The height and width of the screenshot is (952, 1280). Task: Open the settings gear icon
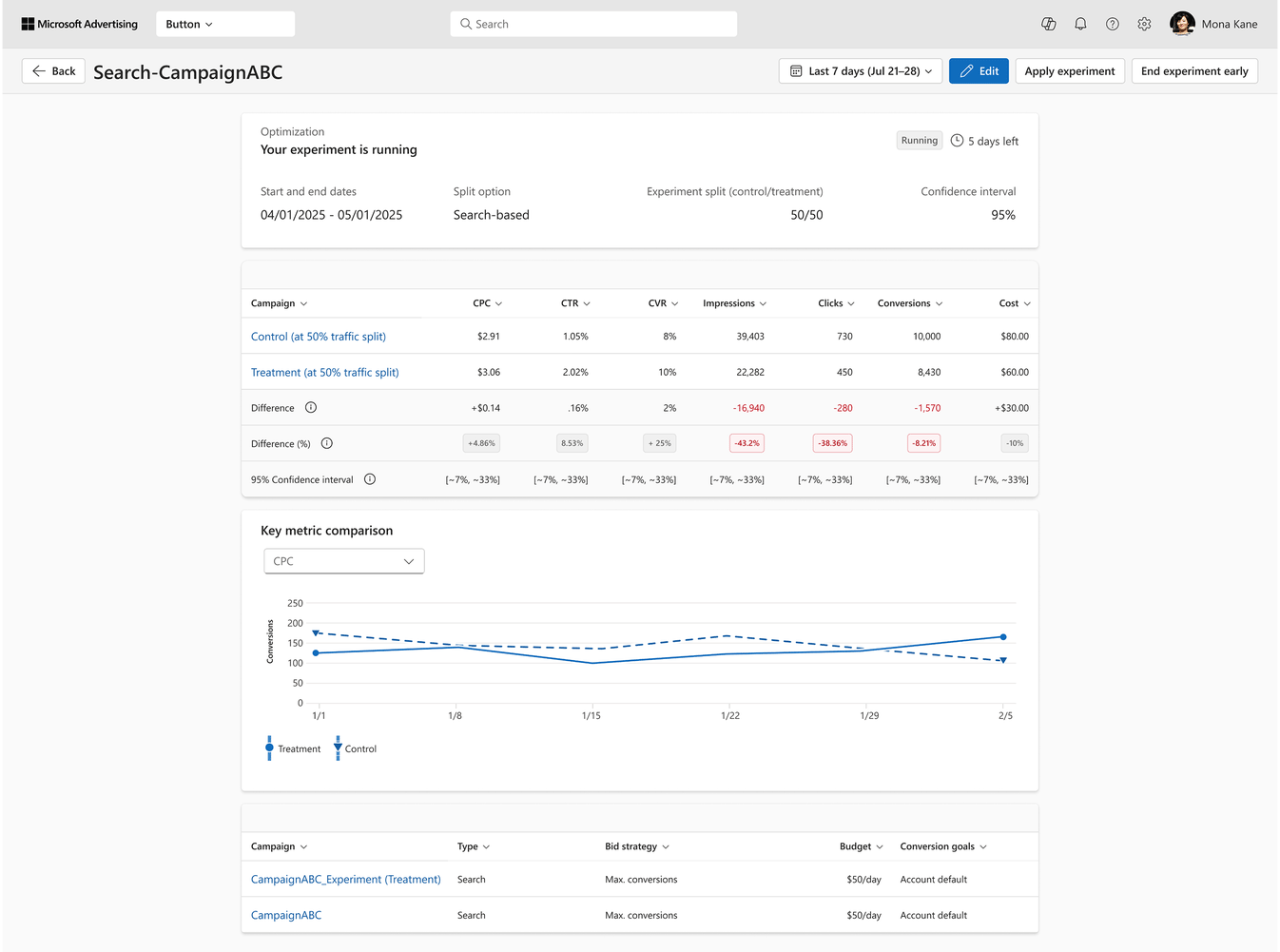pos(1144,24)
